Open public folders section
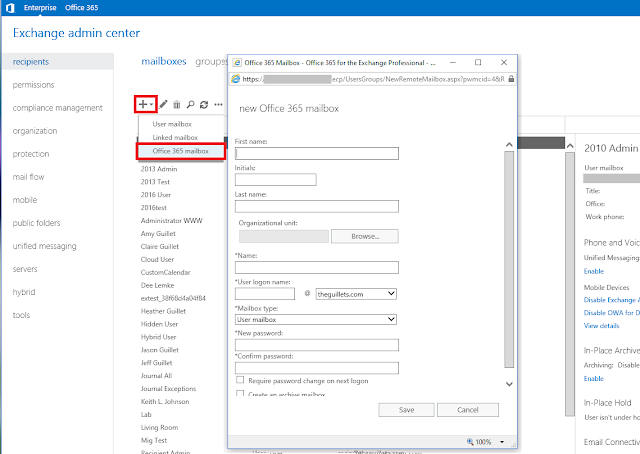The height and width of the screenshot is (454, 640). click(36, 223)
